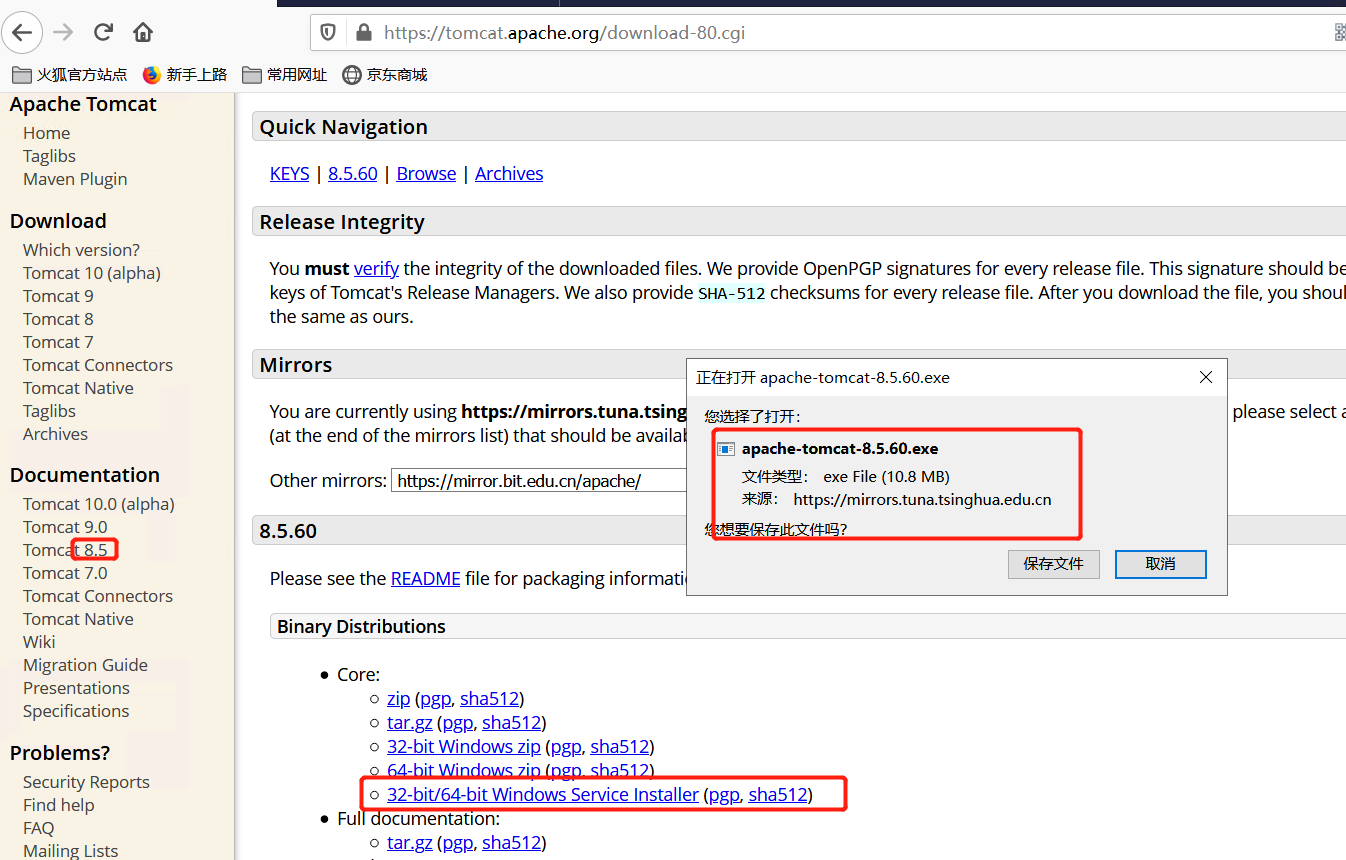Open Tomcat 7.0 documentation link
The width and height of the screenshot is (1346, 860).
65,573
